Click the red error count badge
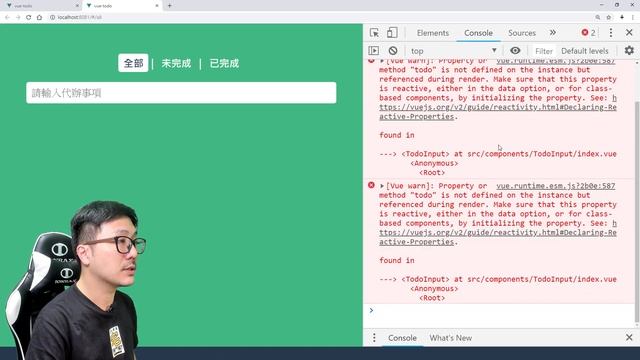The image size is (640, 360). coord(588,33)
